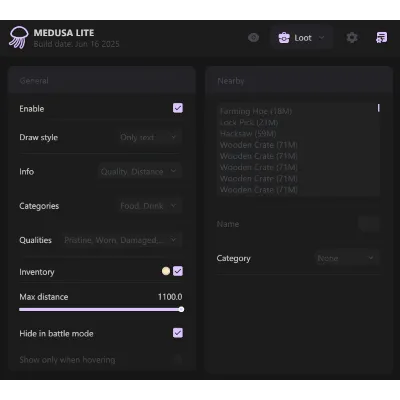Screen dimensions: 400x400
Task: Expand the Qualities dropdown
Action: (121, 240)
